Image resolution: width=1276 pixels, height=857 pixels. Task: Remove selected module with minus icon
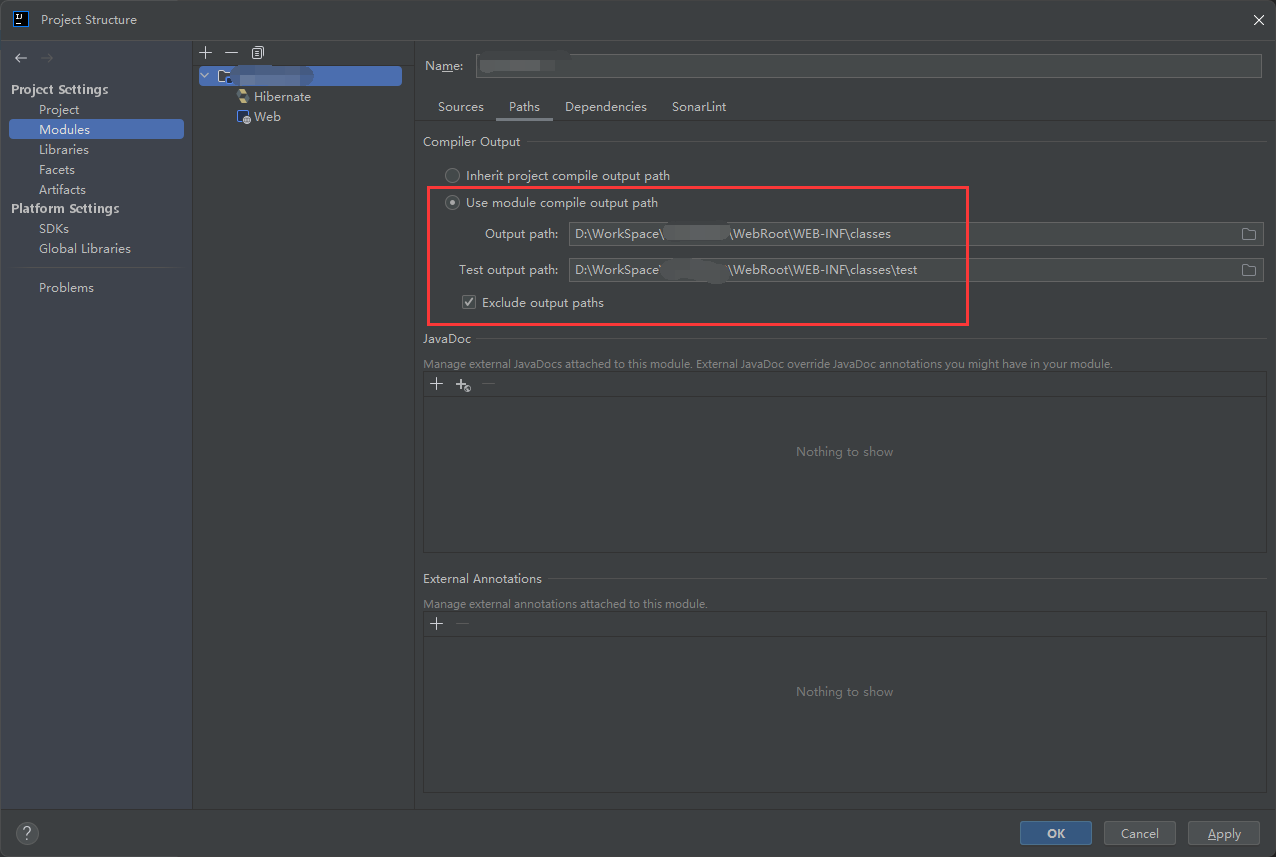click(x=232, y=52)
